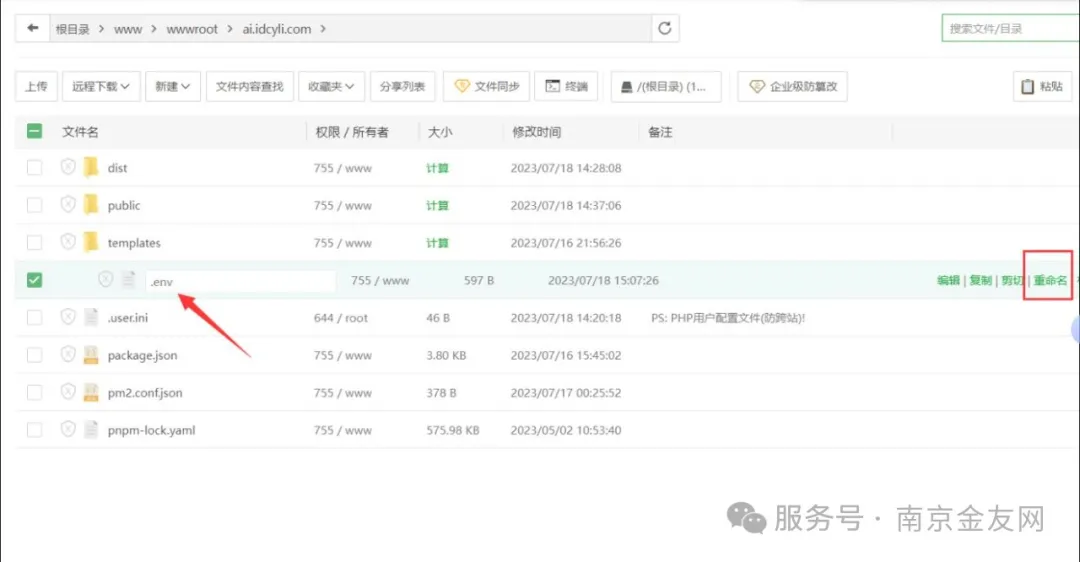Click the pnpm-lock.yaml file name
Image resolution: width=1080 pixels, height=562 pixels.
(152, 430)
